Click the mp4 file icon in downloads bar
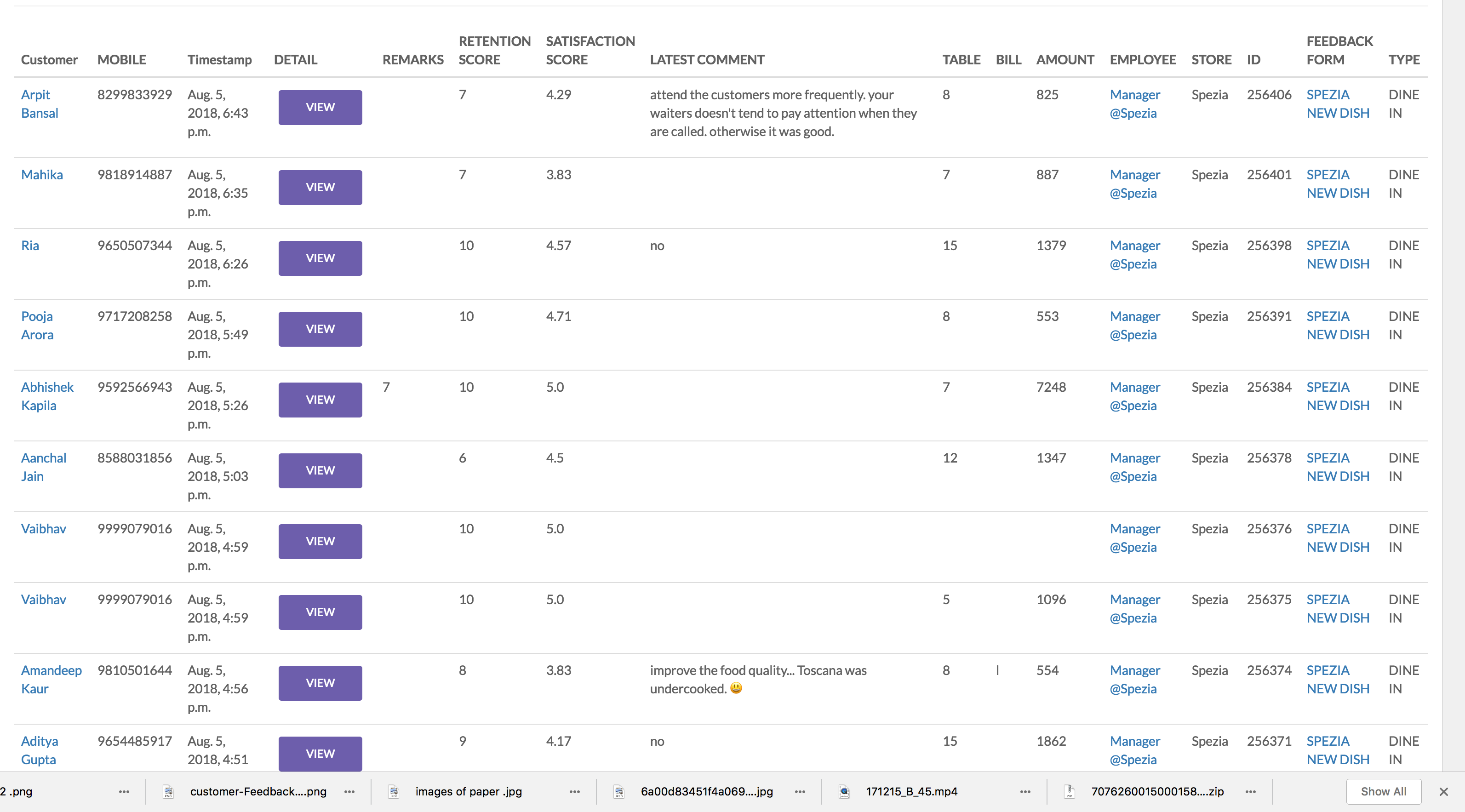The image size is (1465, 812). tap(844, 791)
